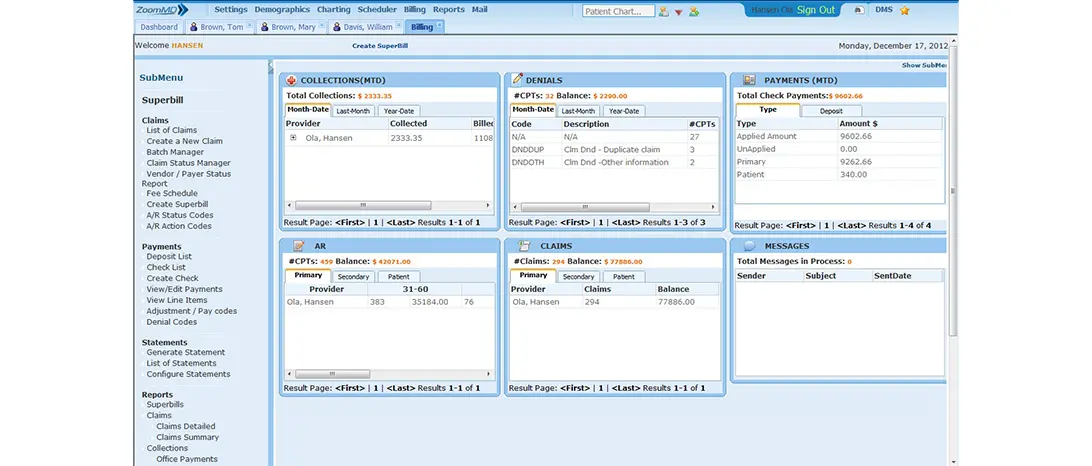Select Year-Date tab in Denials panel
The height and width of the screenshot is (466, 1092).
(624, 111)
